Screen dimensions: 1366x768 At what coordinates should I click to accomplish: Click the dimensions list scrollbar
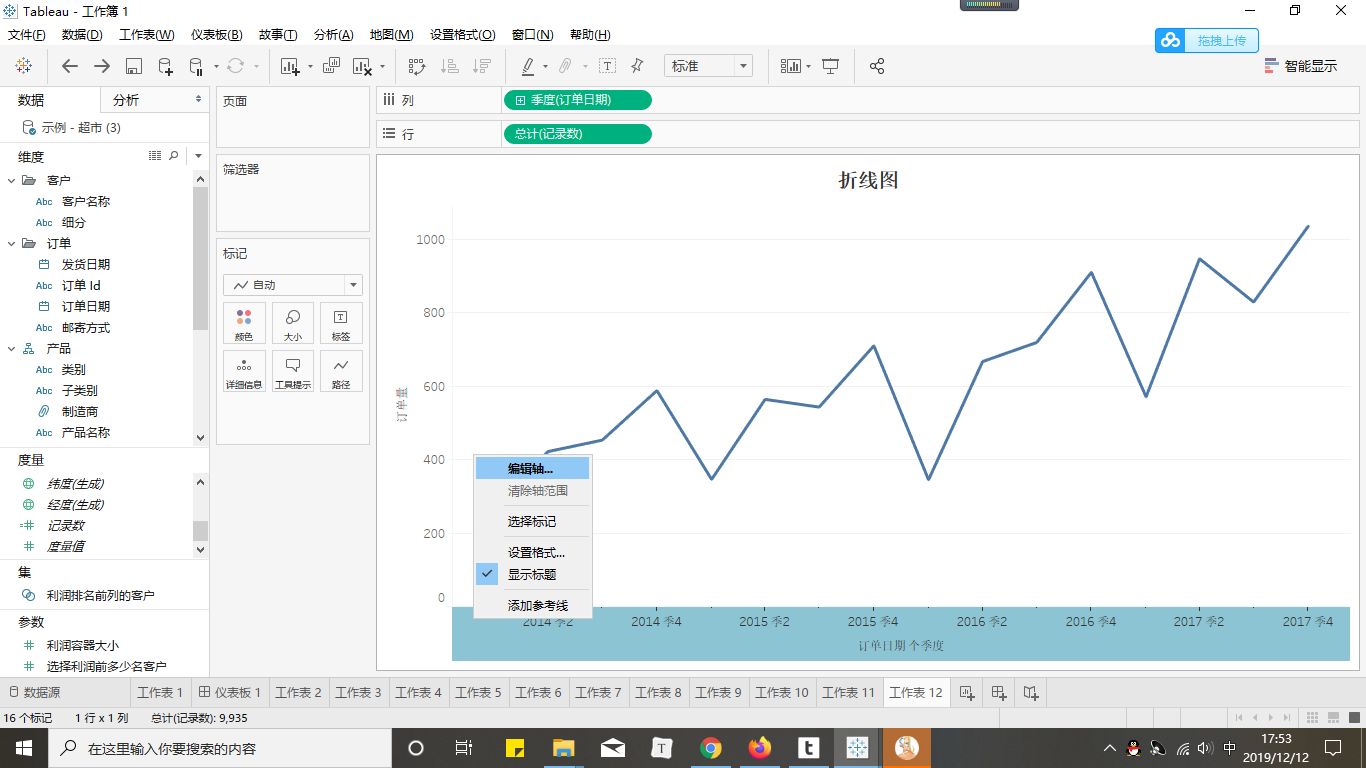pyautogui.click(x=201, y=258)
